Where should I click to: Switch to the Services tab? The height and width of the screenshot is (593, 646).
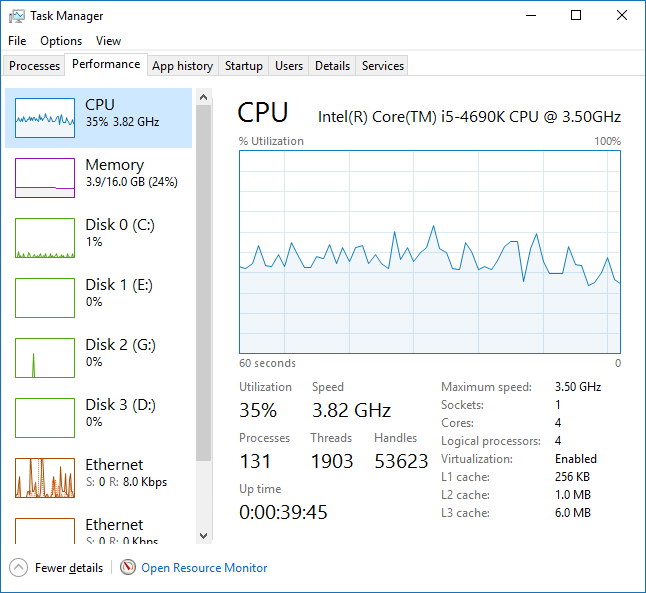[382, 66]
